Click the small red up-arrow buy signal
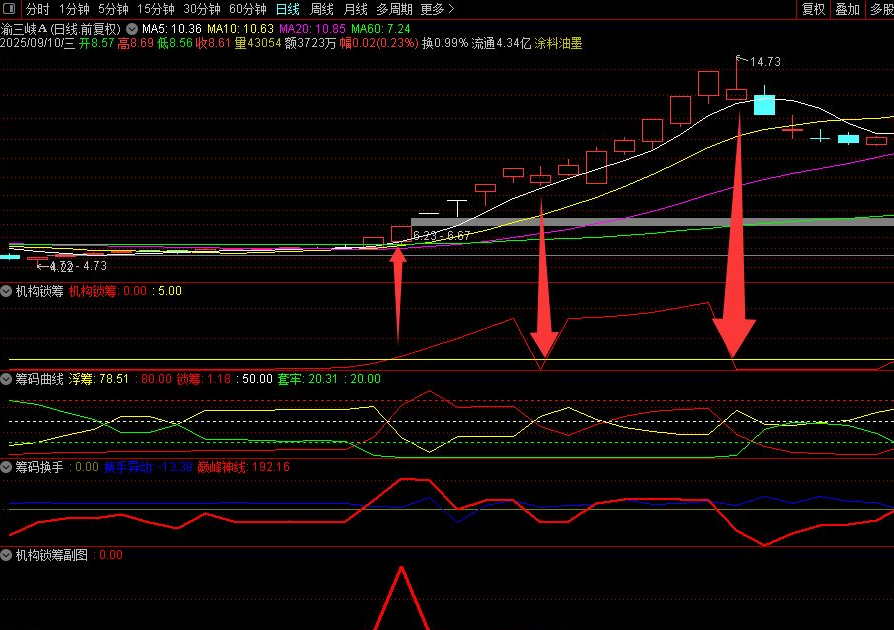This screenshot has width=894, height=630. click(398, 295)
